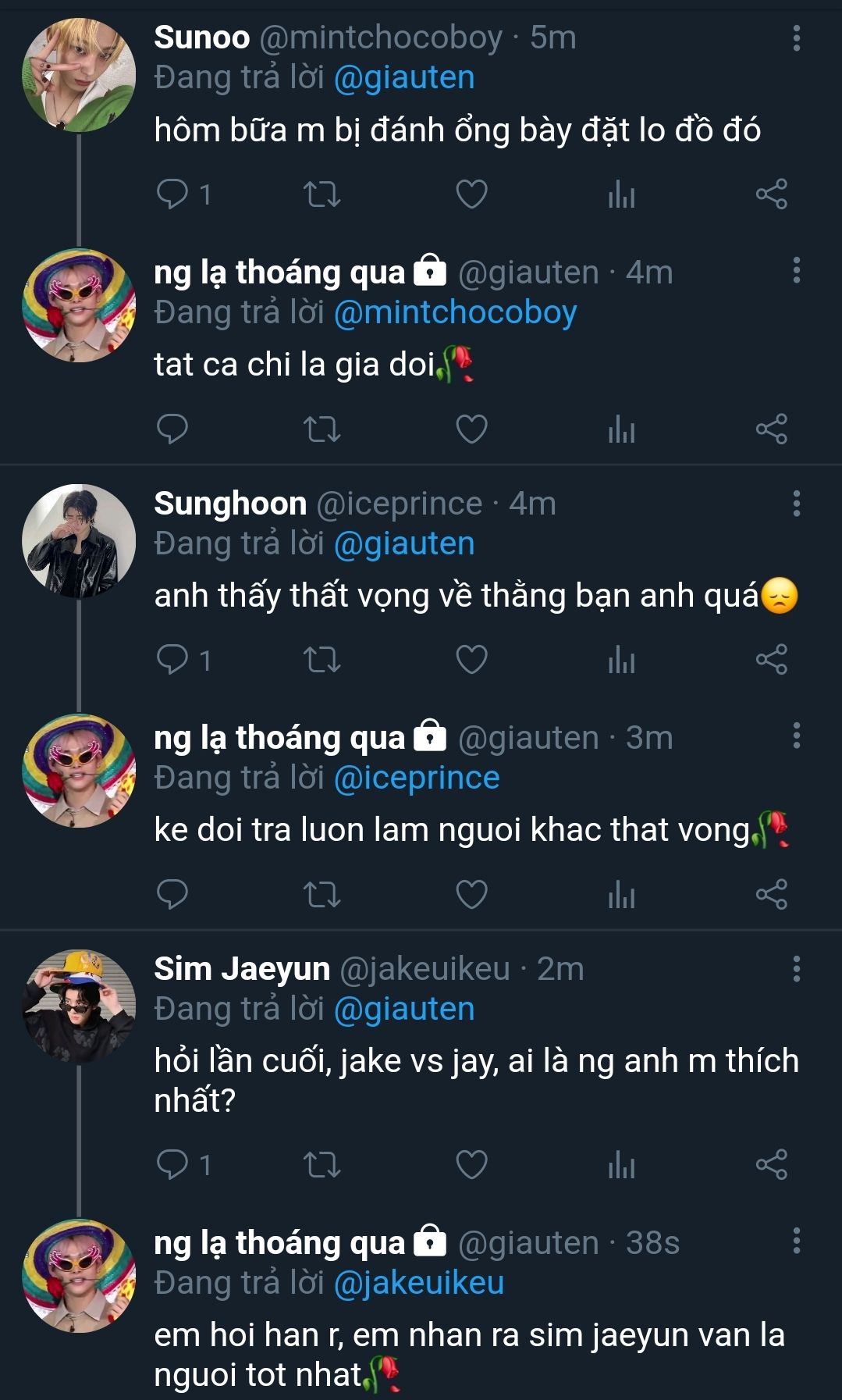Image resolution: width=842 pixels, height=1400 pixels.
Task: Open the @mintchocoboy mention link
Action: point(455,312)
